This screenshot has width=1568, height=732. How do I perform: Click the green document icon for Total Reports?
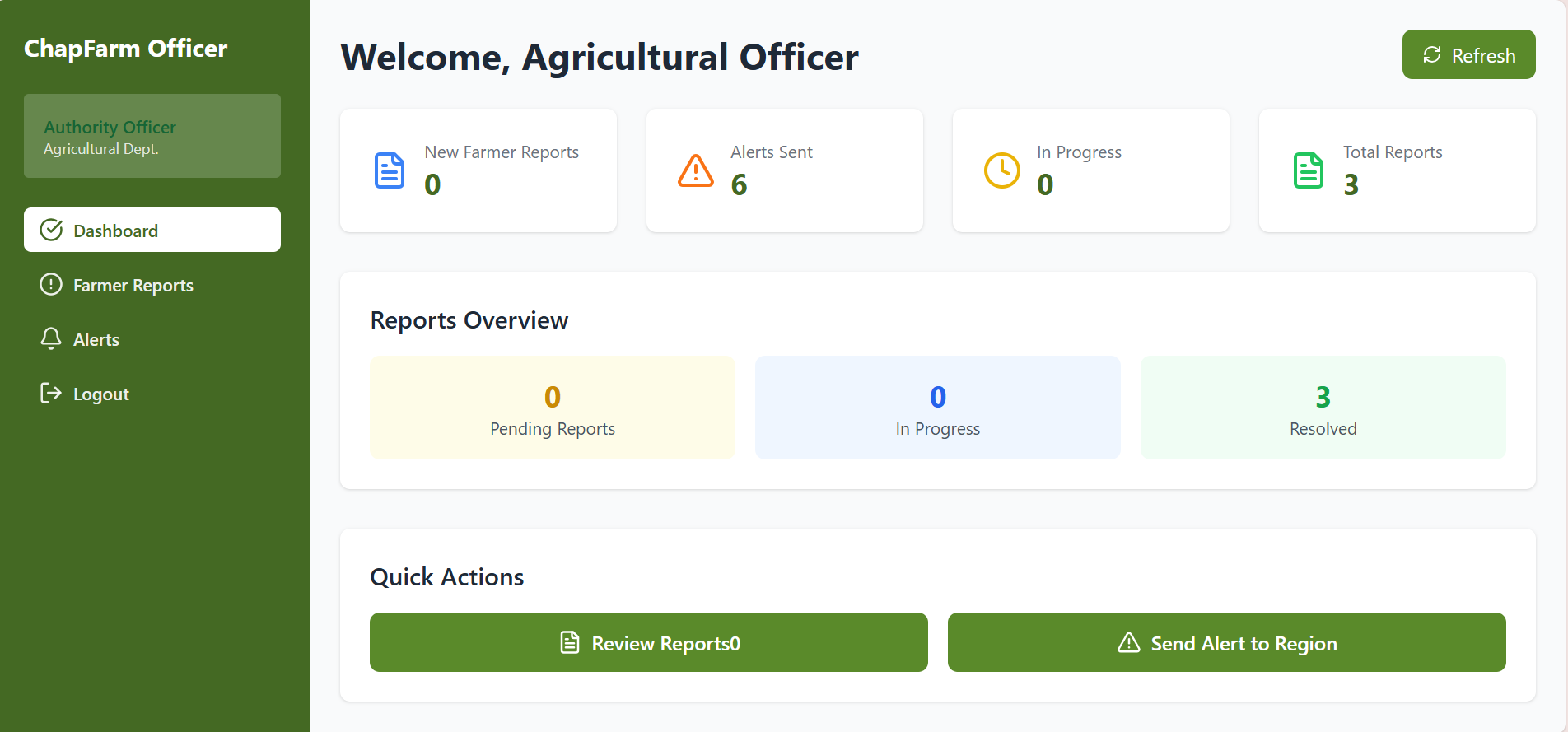(x=1309, y=170)
